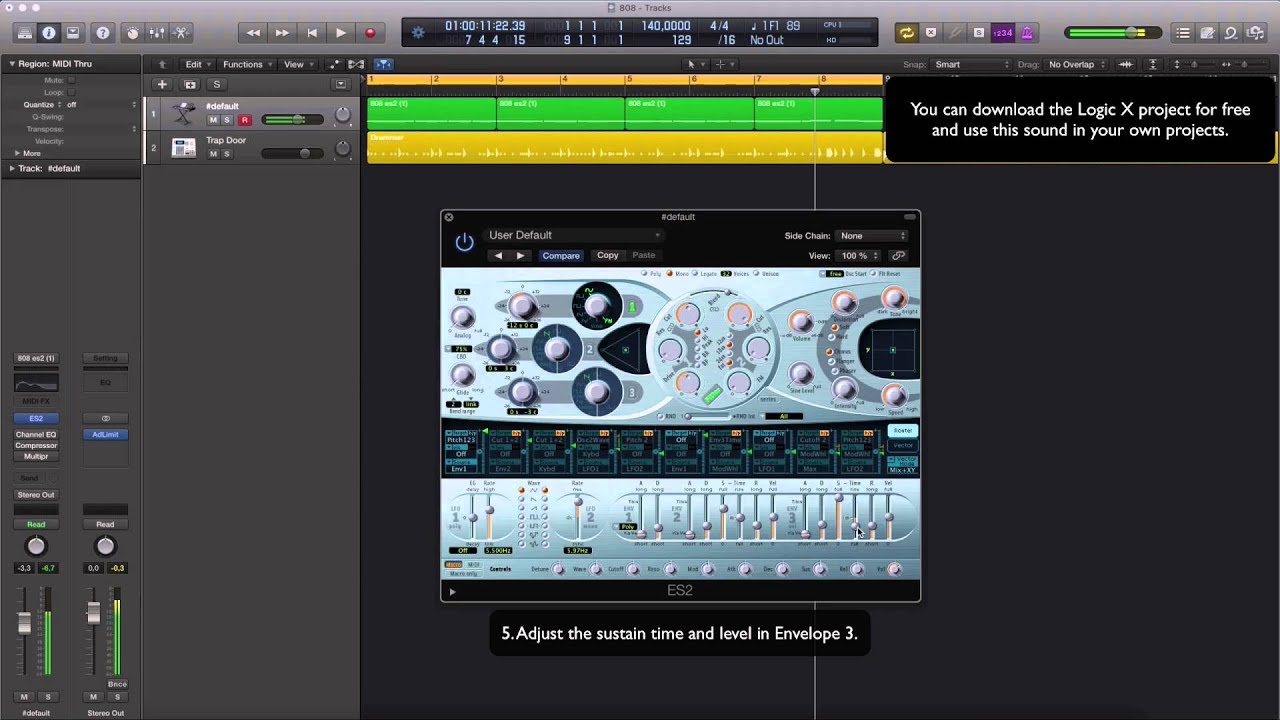The image size is (1280, 720).
Task: Toggle the Flex show/hide icon
Action: click(357, 64)
